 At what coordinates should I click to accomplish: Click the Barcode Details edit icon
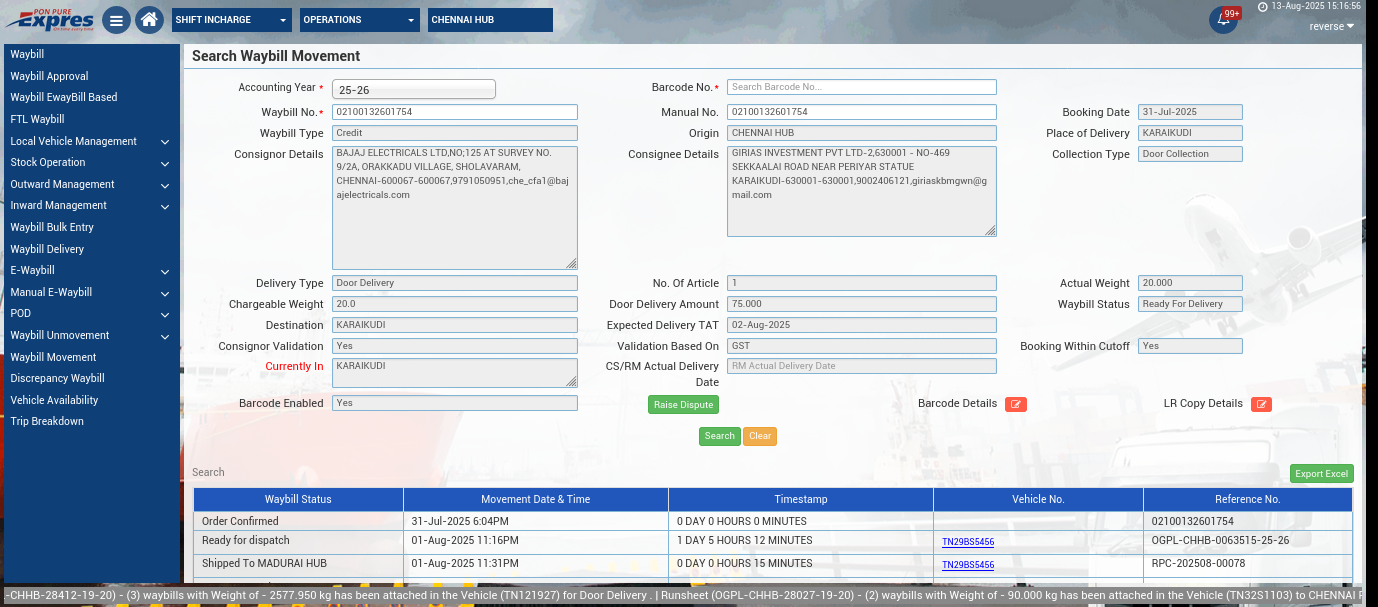[1016, 404]
